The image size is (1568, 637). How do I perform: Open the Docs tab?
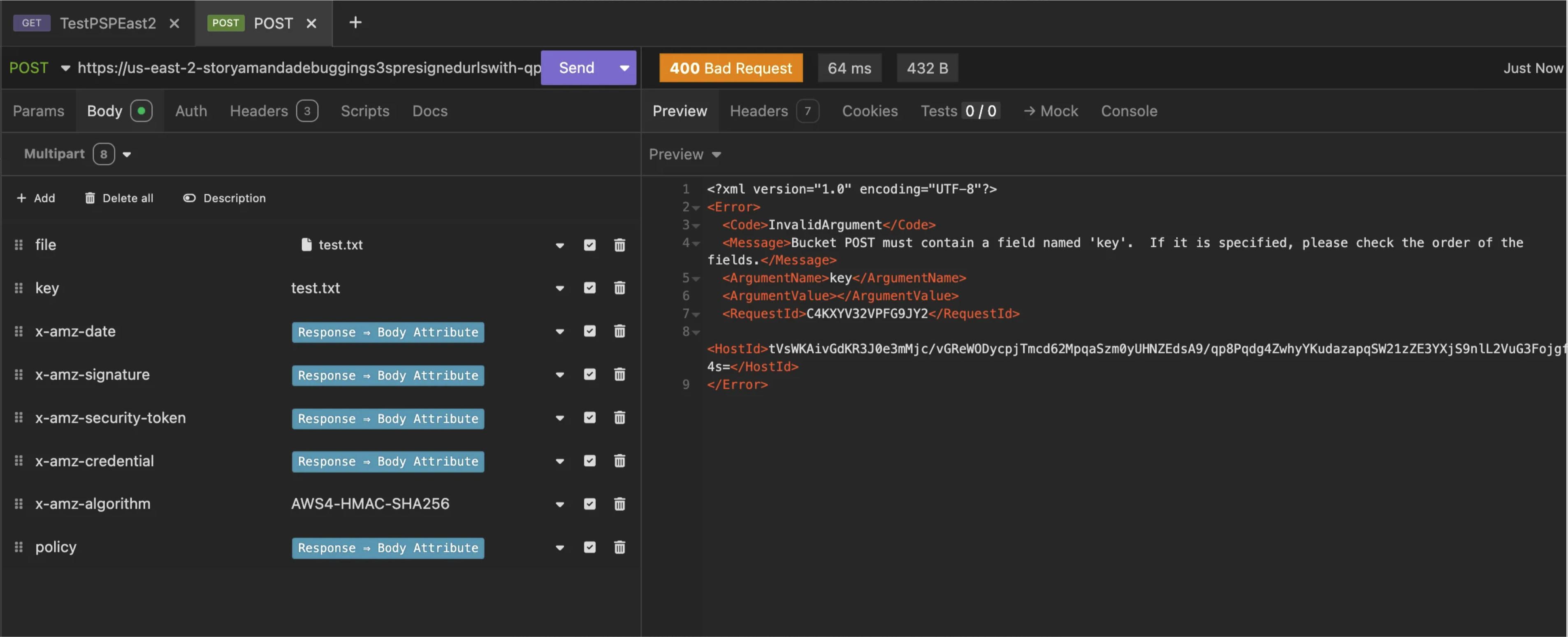(x=430, y=111)
